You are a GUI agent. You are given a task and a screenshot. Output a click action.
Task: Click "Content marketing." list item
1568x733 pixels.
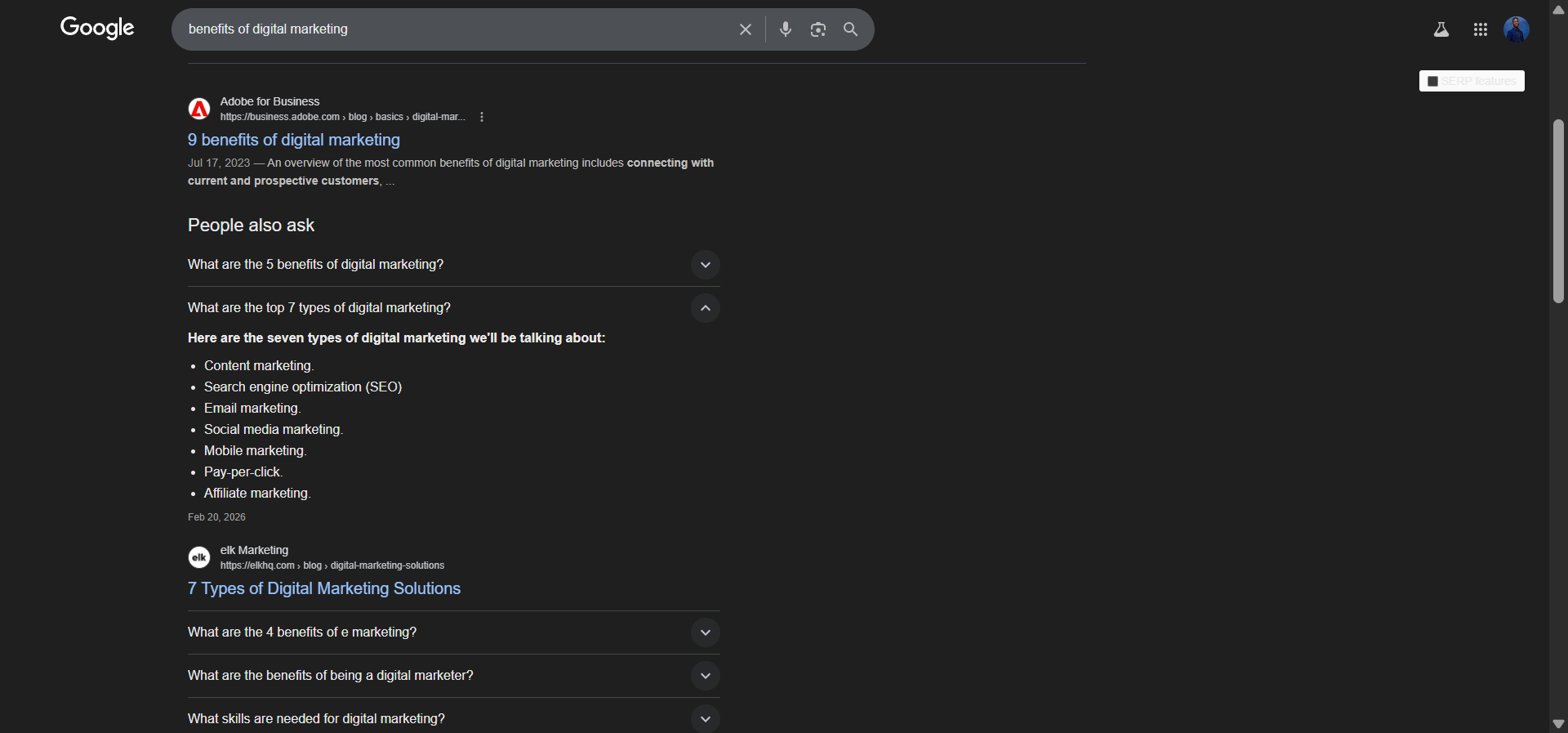pyautogui.click(x=259, y=366)
